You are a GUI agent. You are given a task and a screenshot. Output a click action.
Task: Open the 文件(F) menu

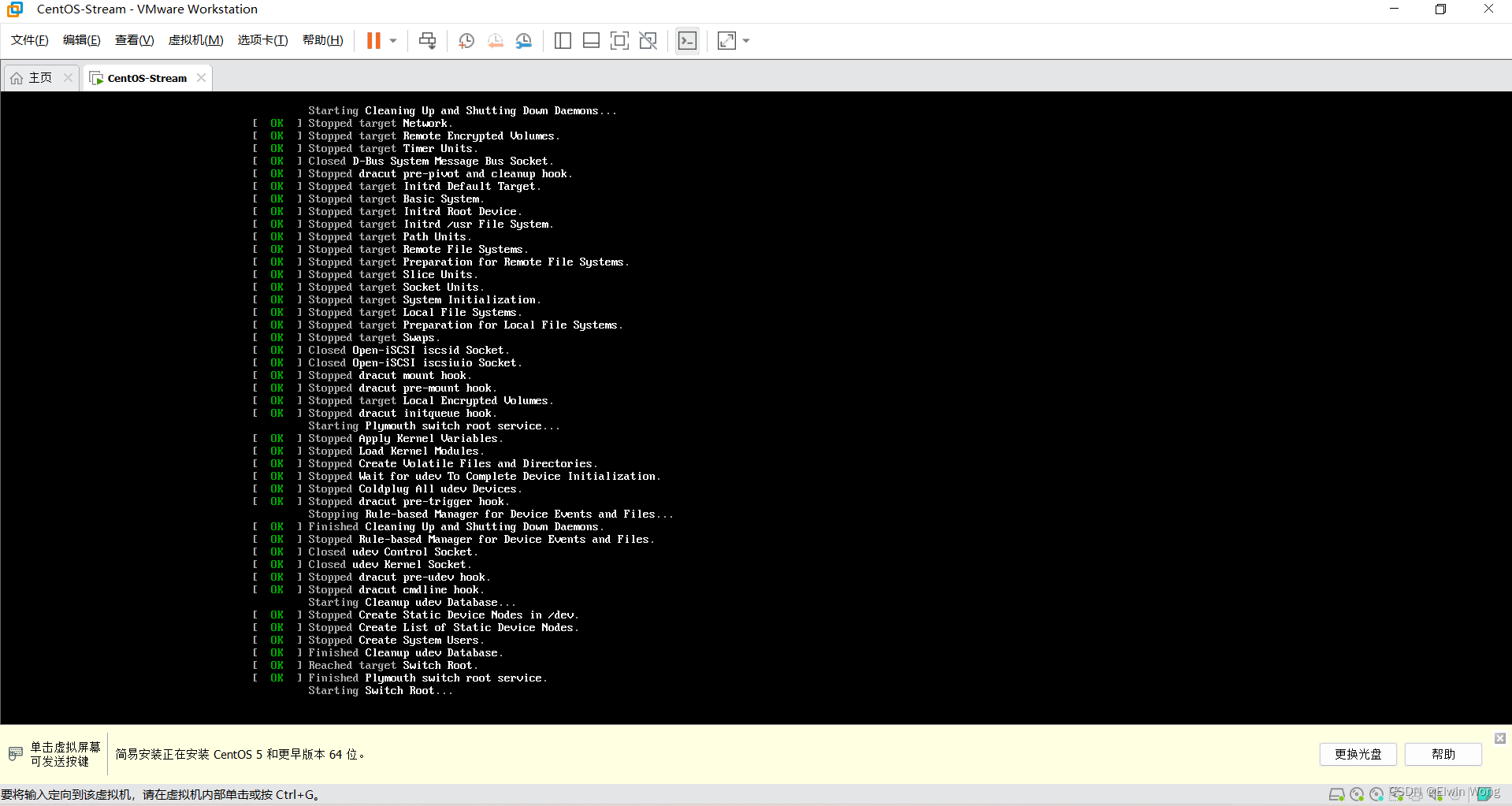coord(30,40)
